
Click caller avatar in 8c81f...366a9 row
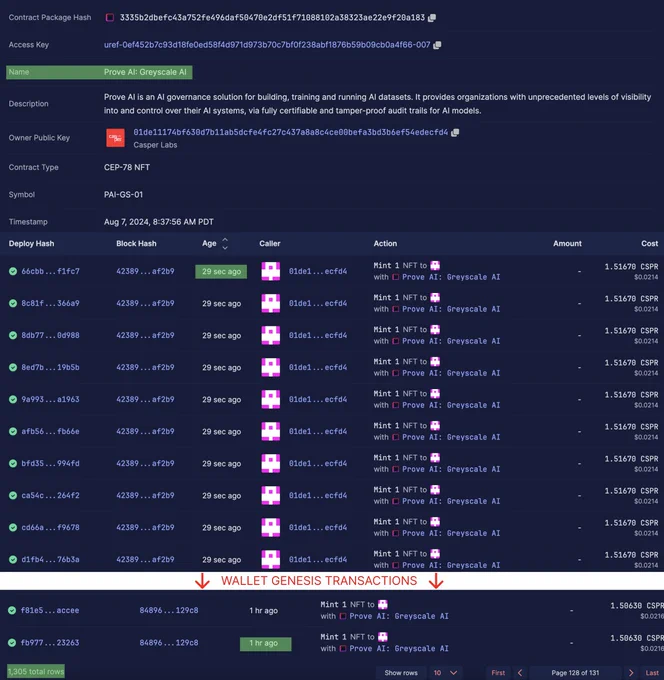coord(271,303)
